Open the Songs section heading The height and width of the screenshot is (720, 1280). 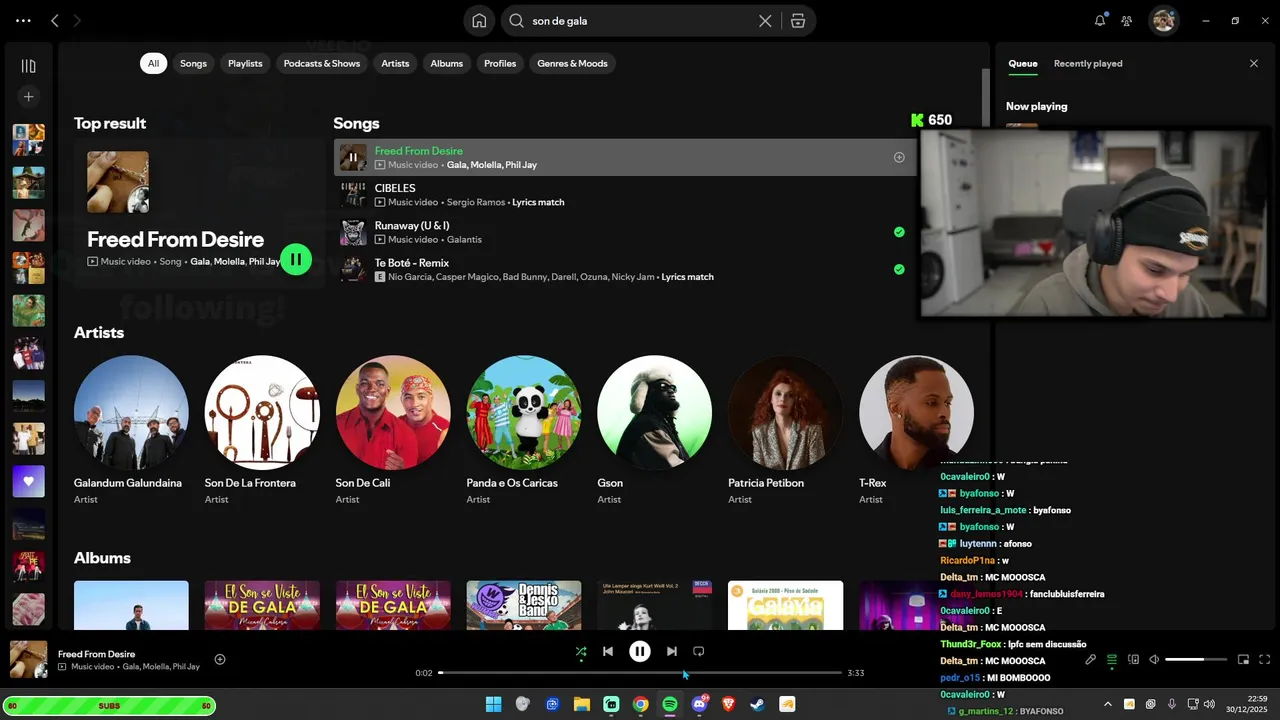tap(356, 123)
